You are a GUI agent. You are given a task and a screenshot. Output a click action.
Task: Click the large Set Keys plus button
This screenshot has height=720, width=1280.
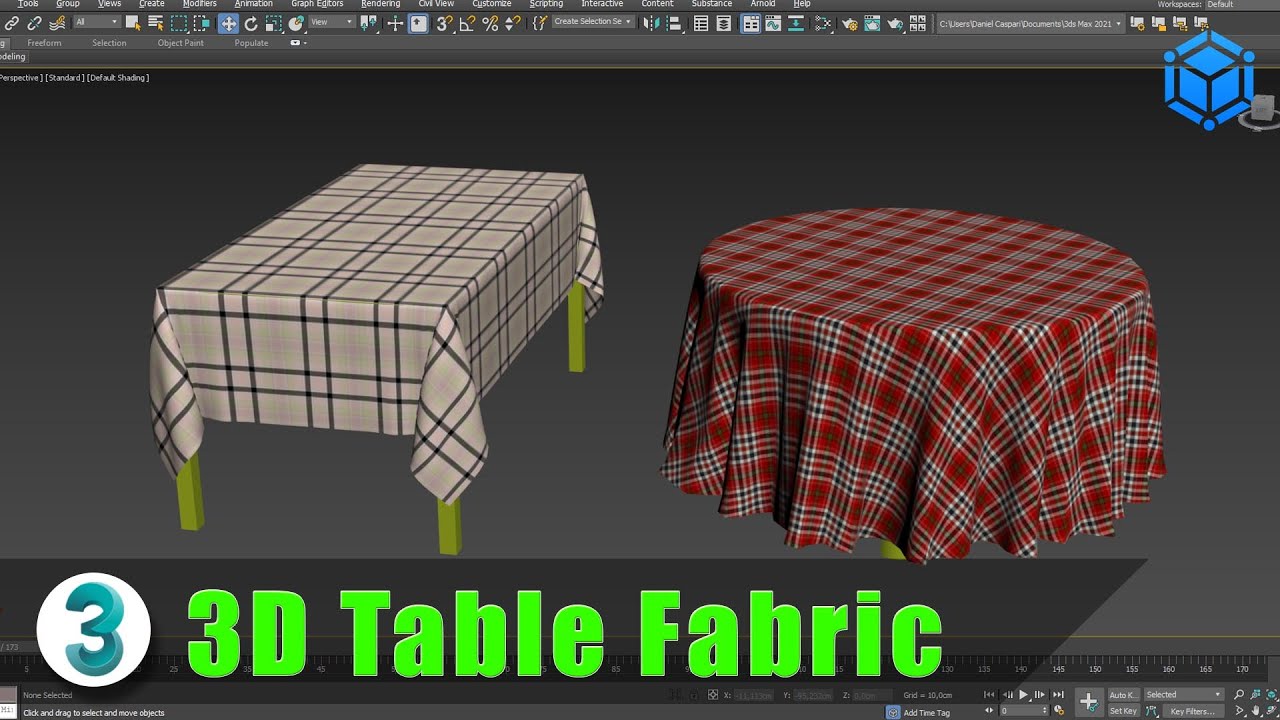pyautogui.click(x=1089, y=702)
